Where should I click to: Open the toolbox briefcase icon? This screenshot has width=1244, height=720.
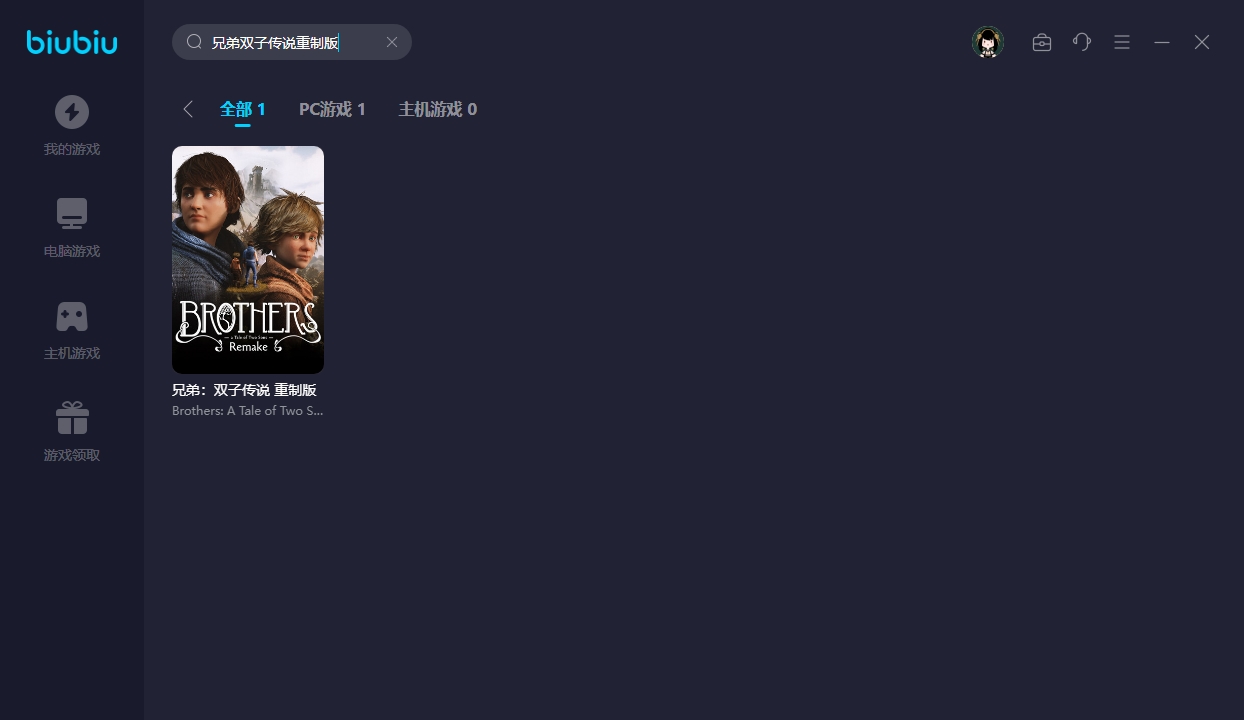coord(1042,42)
